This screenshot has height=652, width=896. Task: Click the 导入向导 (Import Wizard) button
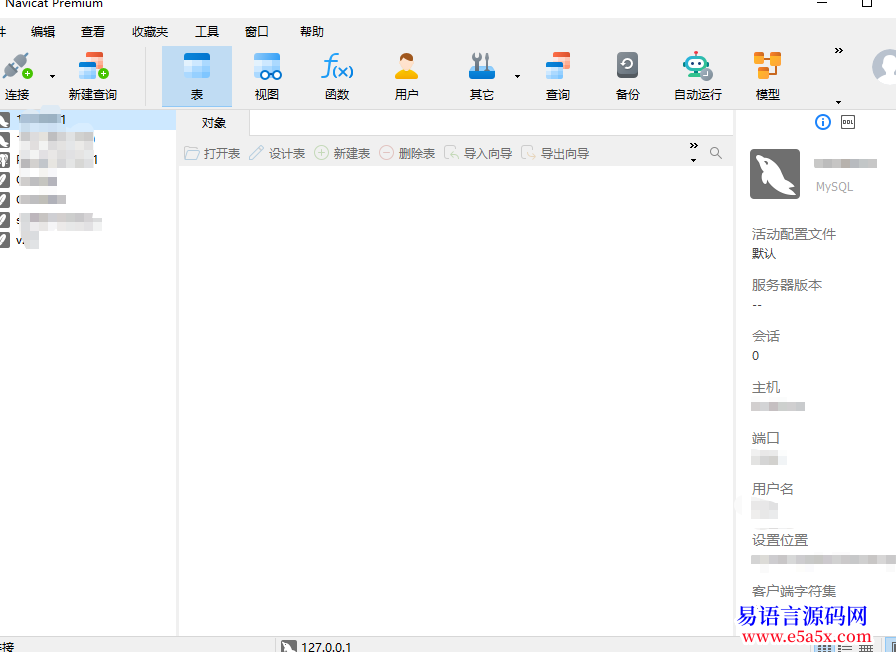(x=478, y=153)
